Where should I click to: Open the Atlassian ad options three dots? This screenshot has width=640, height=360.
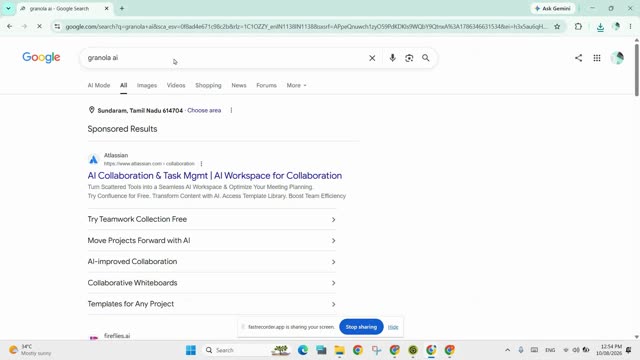(201, 164)
